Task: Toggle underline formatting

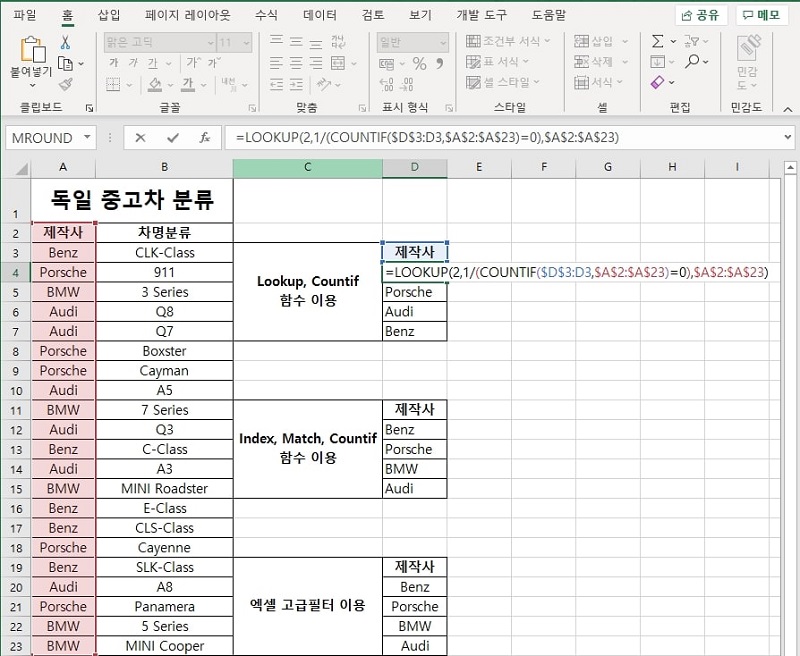Action: pyautogui.click(x=153, y=63)
